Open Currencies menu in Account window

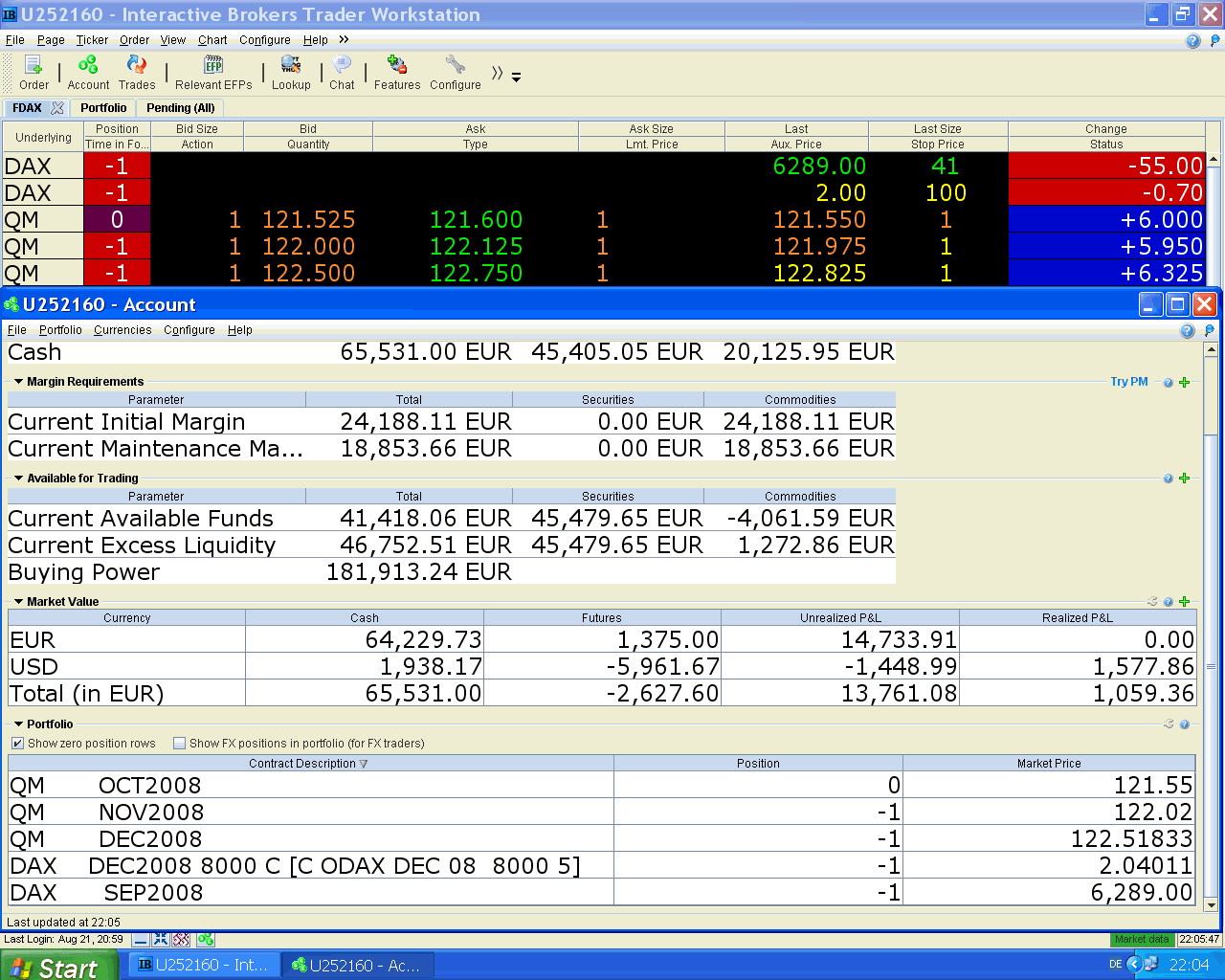(x=122, y=330)
